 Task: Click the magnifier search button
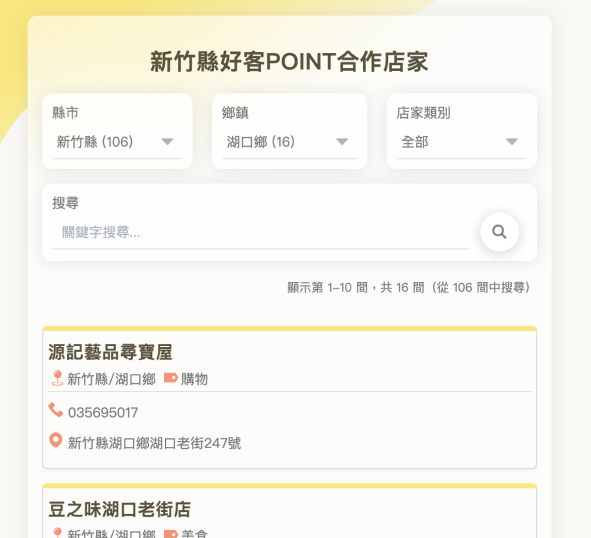(499, 232)
